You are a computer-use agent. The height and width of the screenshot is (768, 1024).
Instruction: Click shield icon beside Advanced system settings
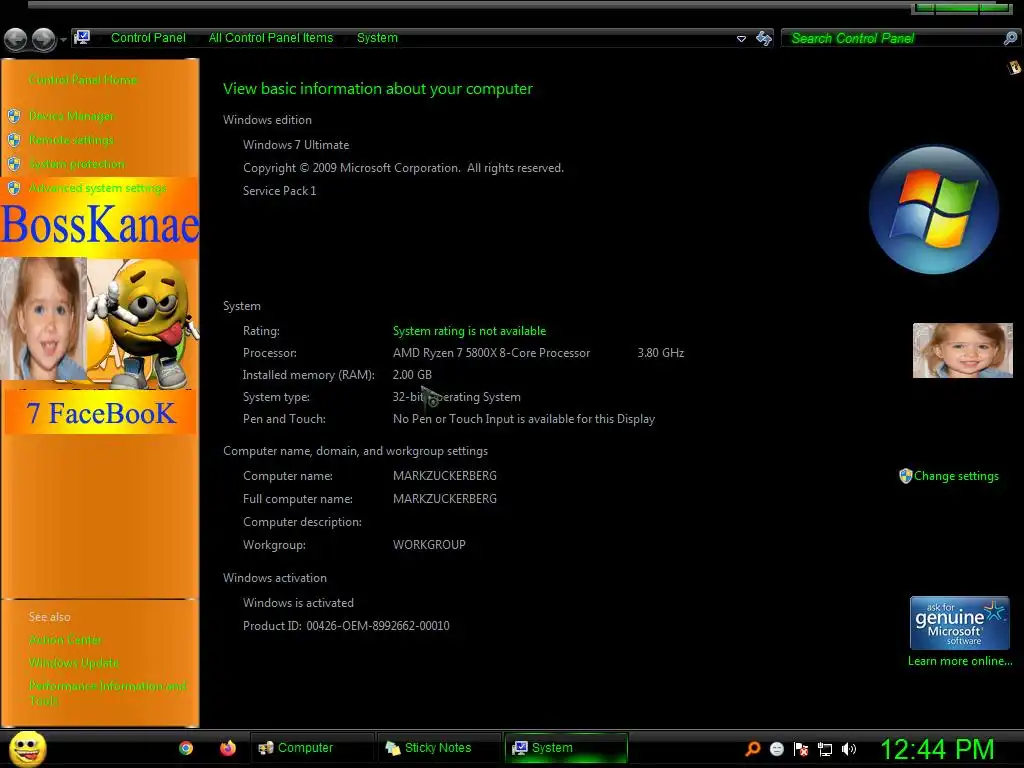14,188
